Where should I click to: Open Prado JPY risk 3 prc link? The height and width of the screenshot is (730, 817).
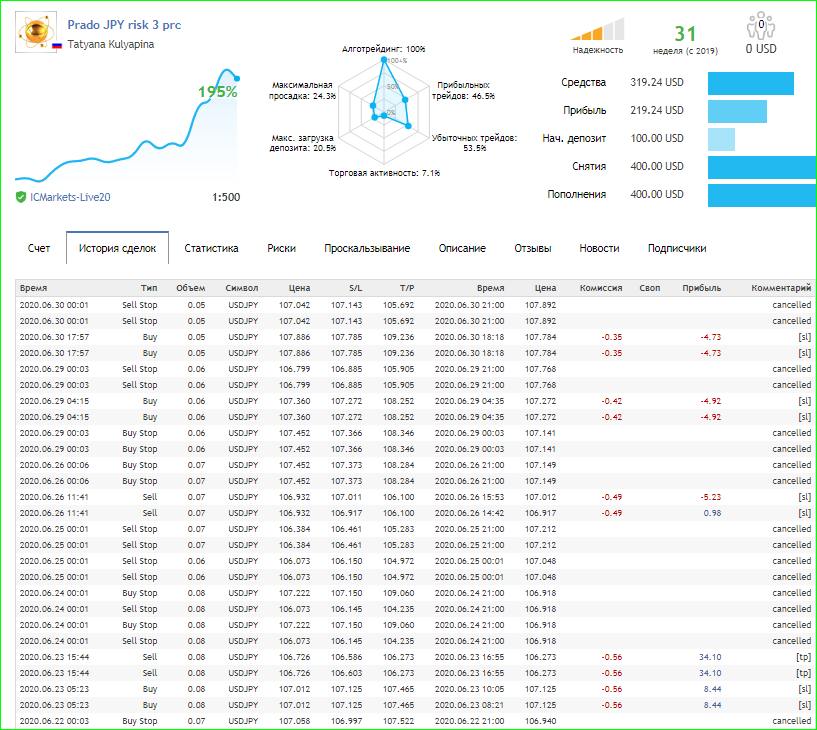pos(124,24)
